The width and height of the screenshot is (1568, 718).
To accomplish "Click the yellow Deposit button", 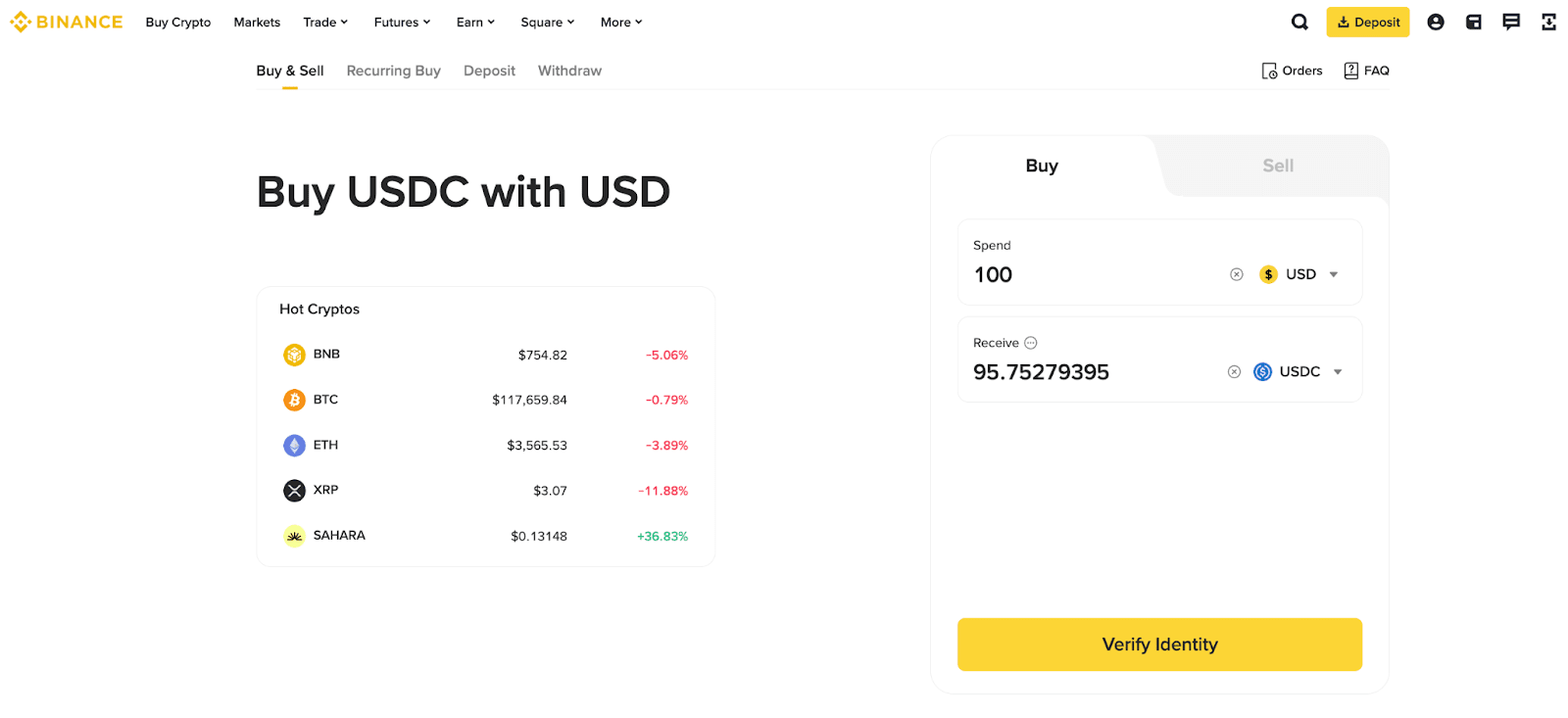I will pos(1367,23).
